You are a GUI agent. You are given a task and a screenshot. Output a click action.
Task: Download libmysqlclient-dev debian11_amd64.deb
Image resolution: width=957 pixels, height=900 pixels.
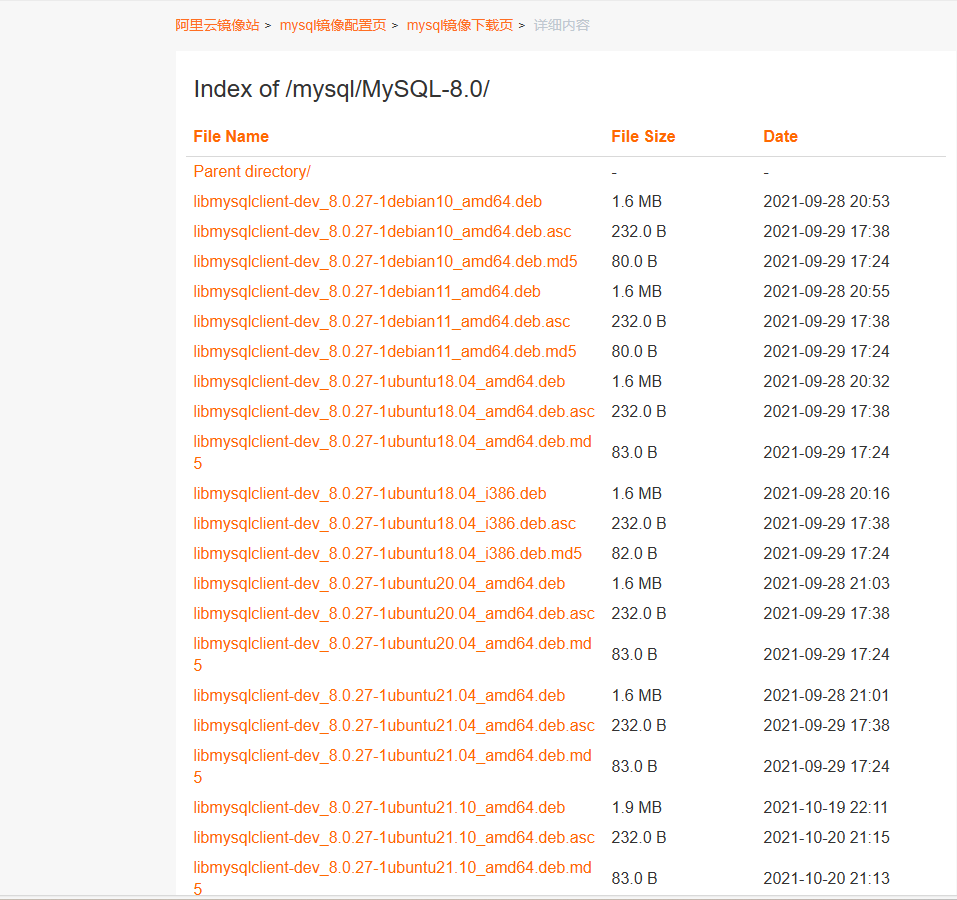pyautogui.click(x=367, y=291)
